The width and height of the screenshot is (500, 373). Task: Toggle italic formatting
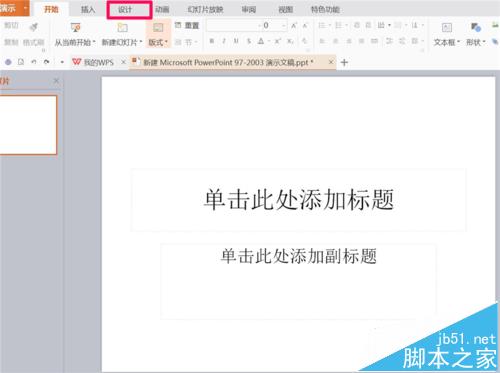click(224, 41)
